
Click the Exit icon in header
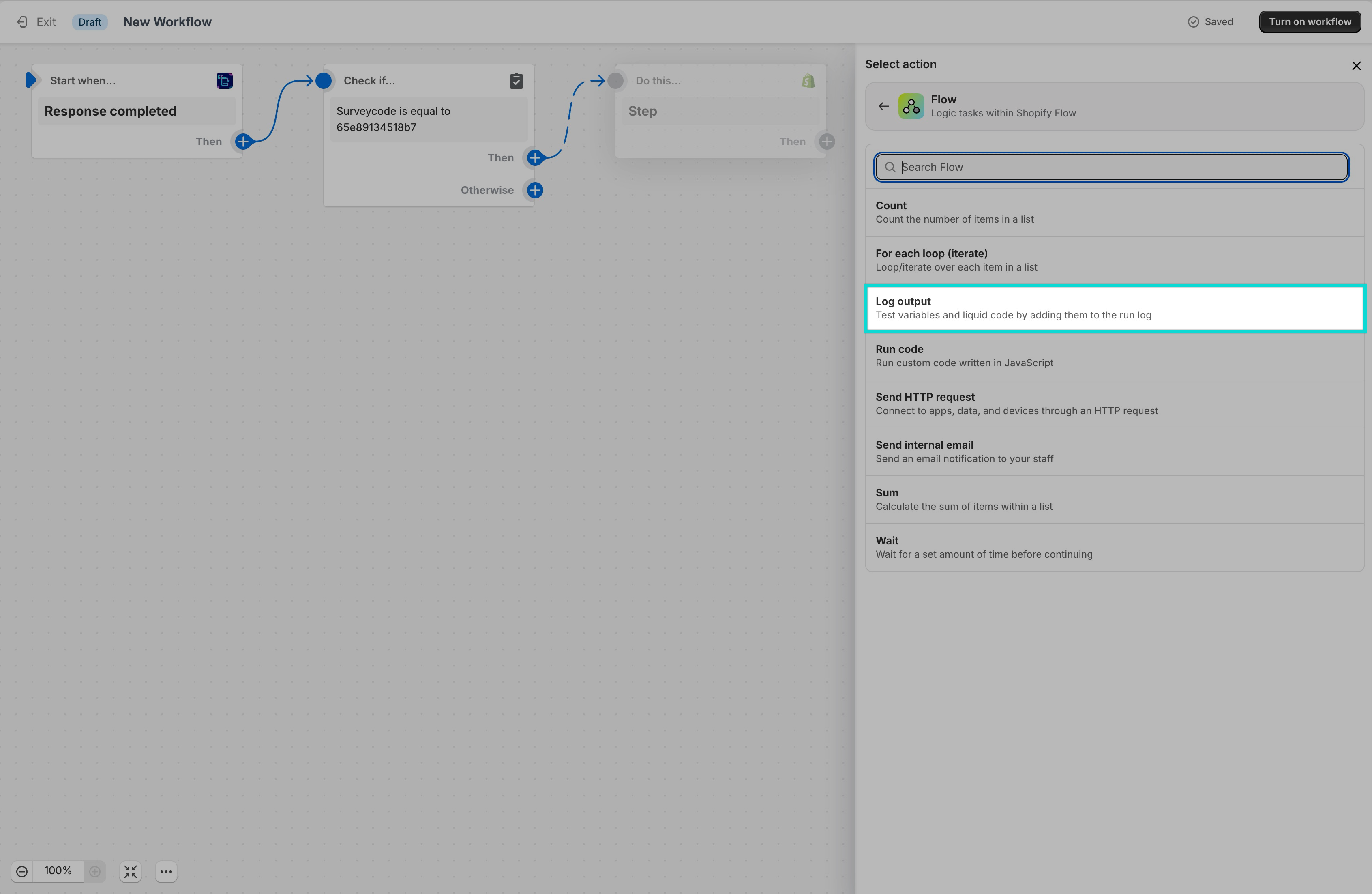pos(22,22)
